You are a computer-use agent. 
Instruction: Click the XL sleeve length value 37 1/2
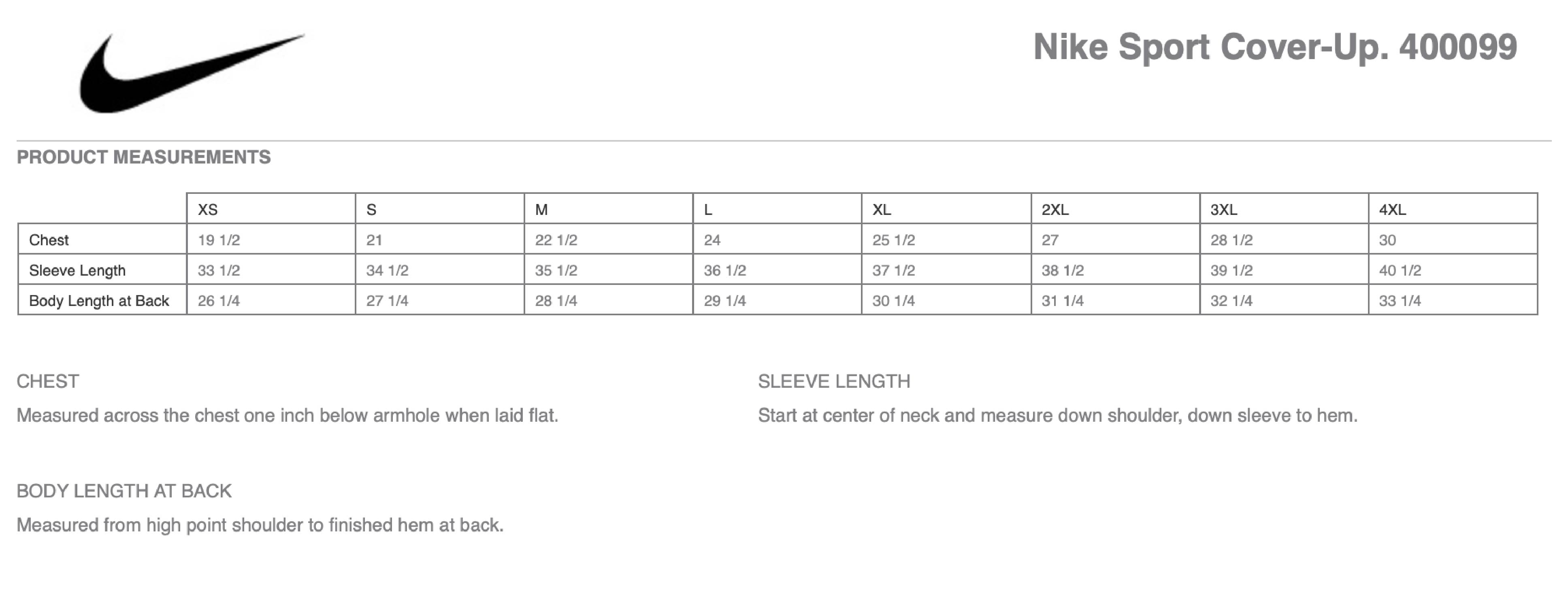pos(893,271)
